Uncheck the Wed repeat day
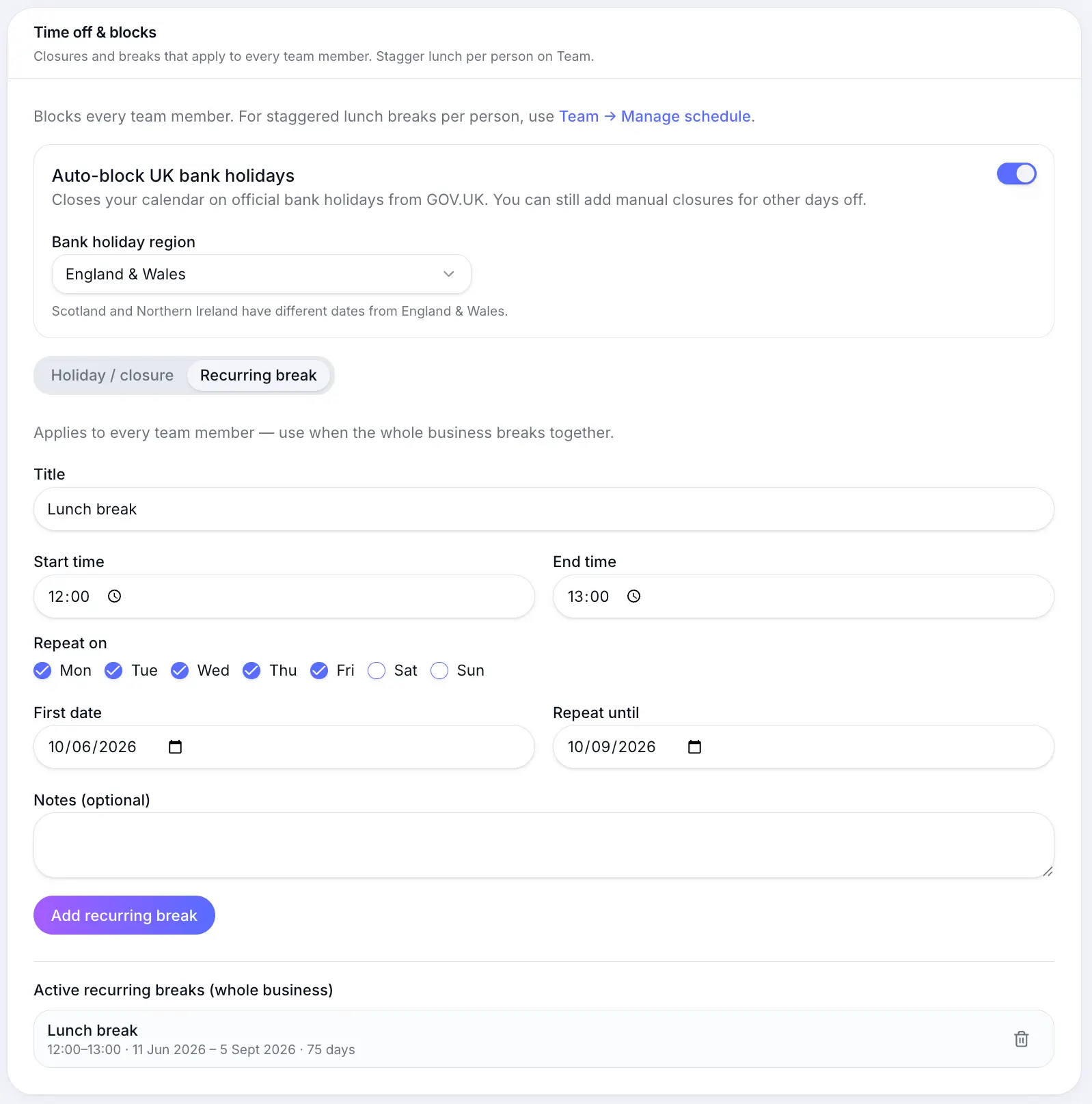 click(x=180, y=670)
